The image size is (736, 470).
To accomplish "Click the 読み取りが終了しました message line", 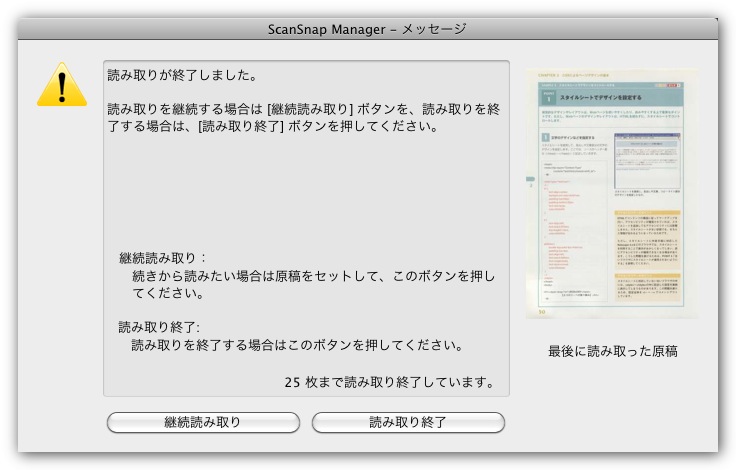I will click(182, 75).
